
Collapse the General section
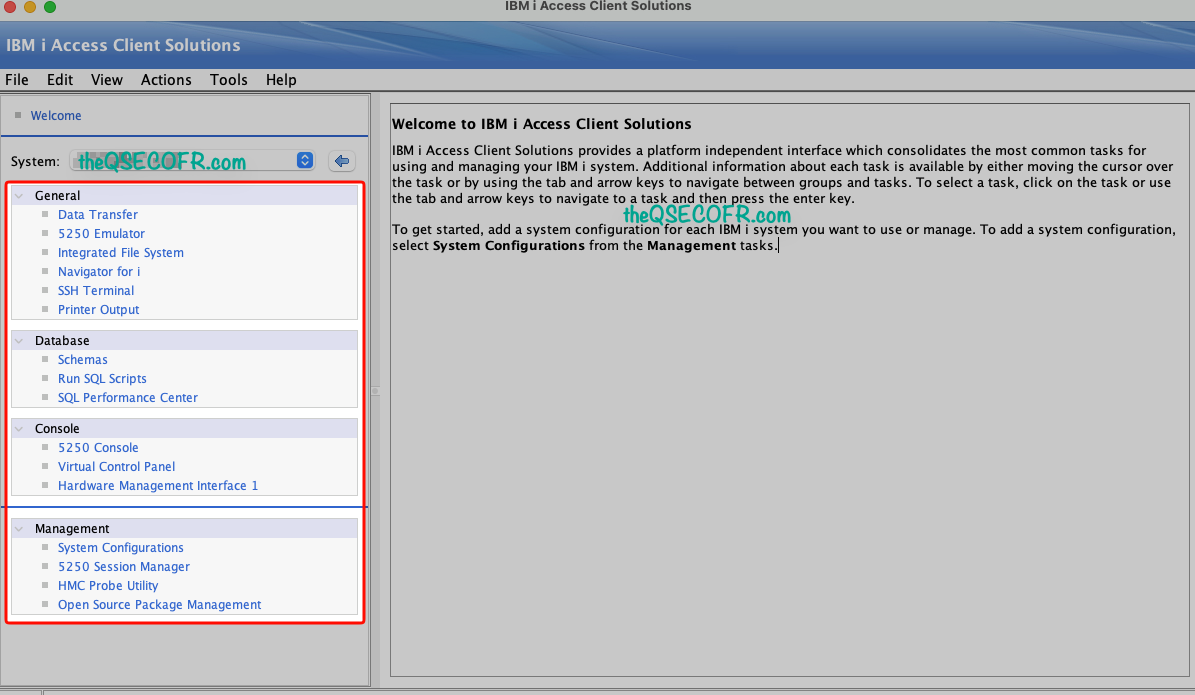click(x=20, y=196)
